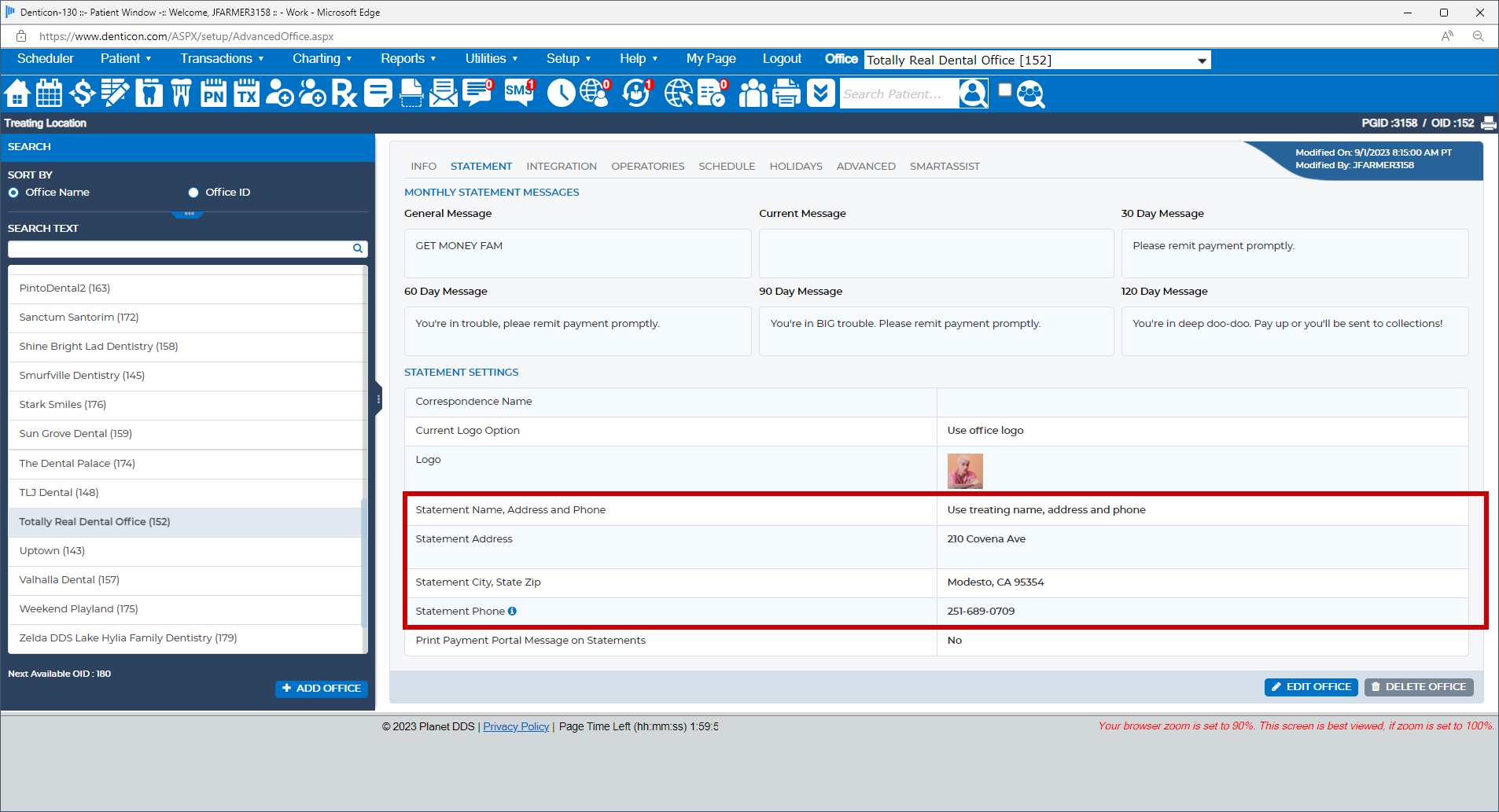Select the Office Name sort radio button

[x=13, y=193]
